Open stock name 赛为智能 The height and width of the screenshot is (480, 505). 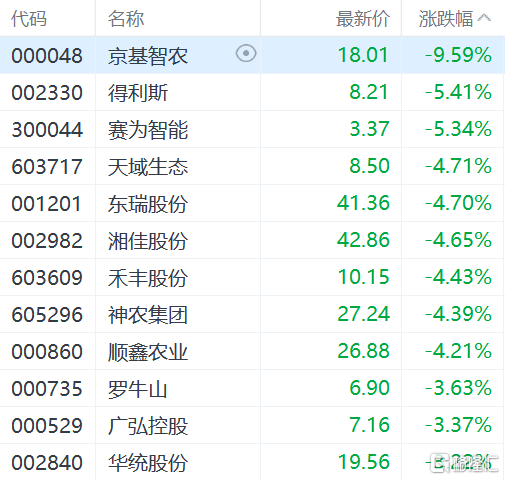point(148,129)
